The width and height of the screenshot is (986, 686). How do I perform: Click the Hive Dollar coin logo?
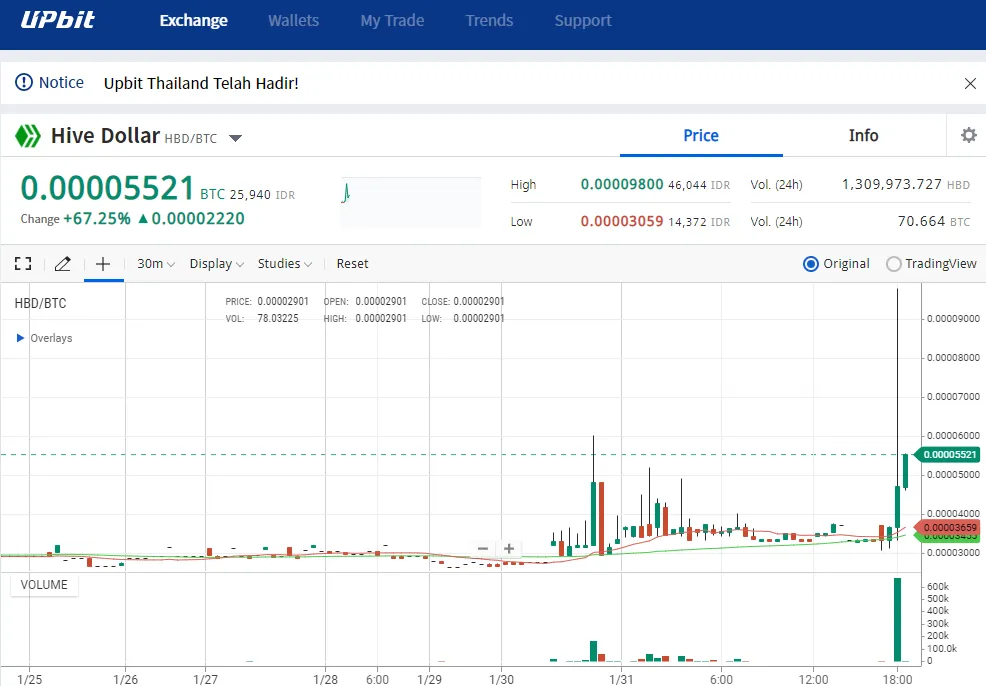coord(28,136)
